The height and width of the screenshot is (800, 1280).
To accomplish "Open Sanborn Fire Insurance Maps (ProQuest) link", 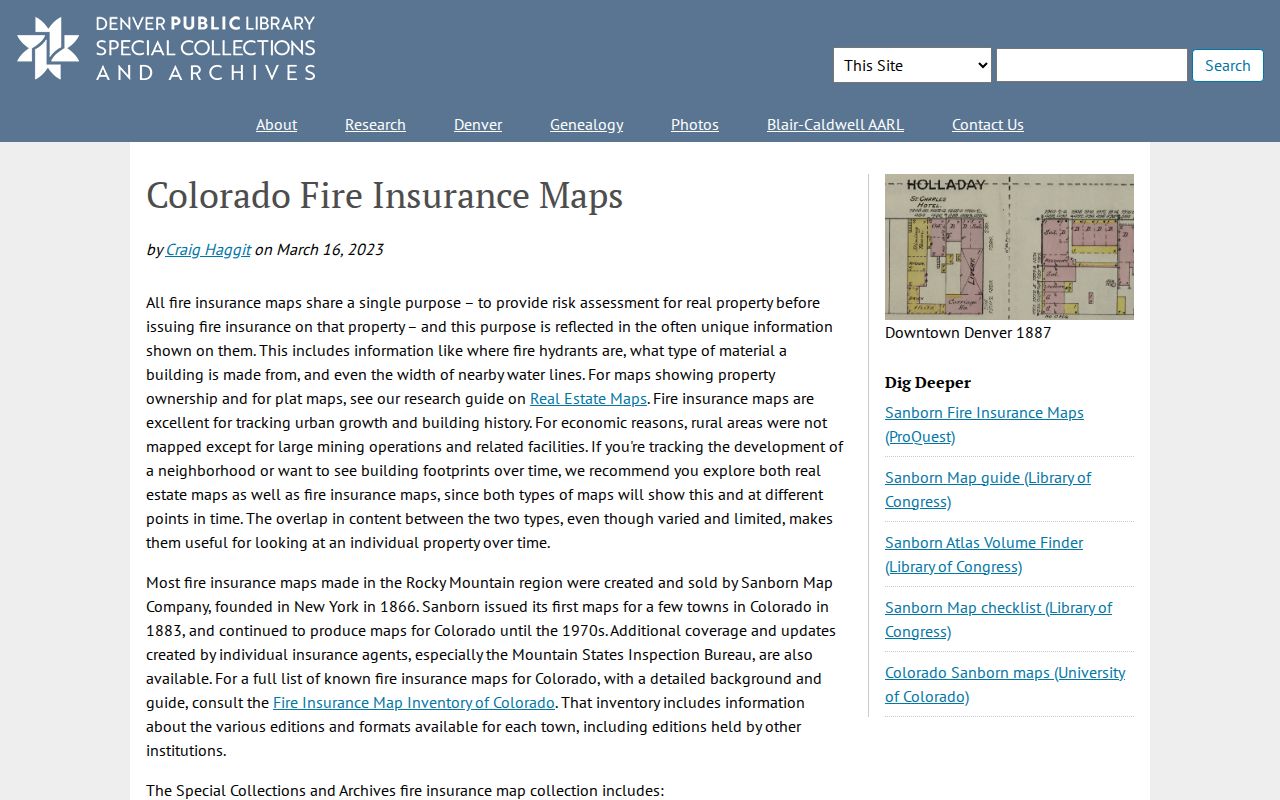I will (x=984, y=424).
